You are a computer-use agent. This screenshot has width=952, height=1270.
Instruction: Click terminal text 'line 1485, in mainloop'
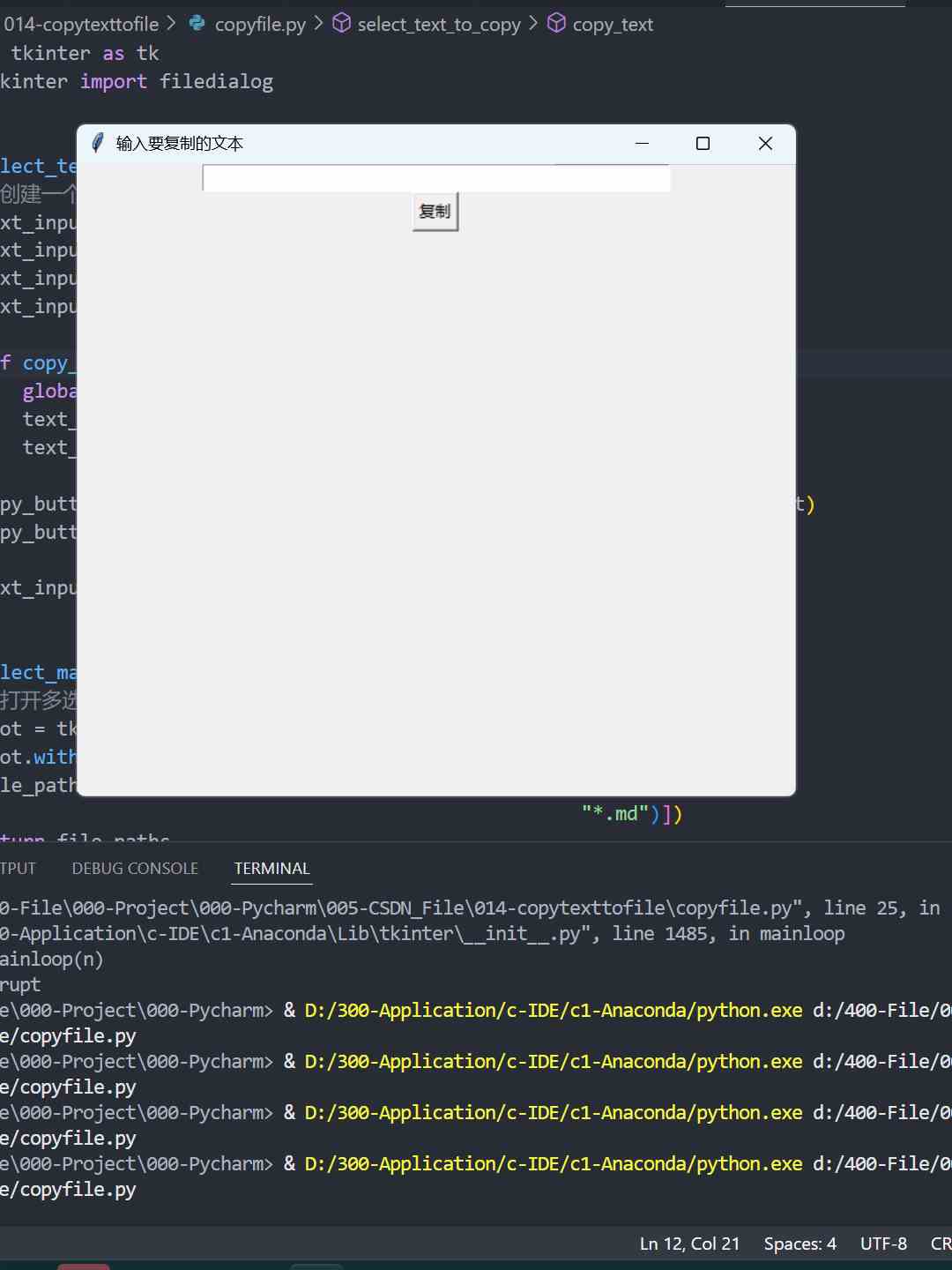point(728,933)
